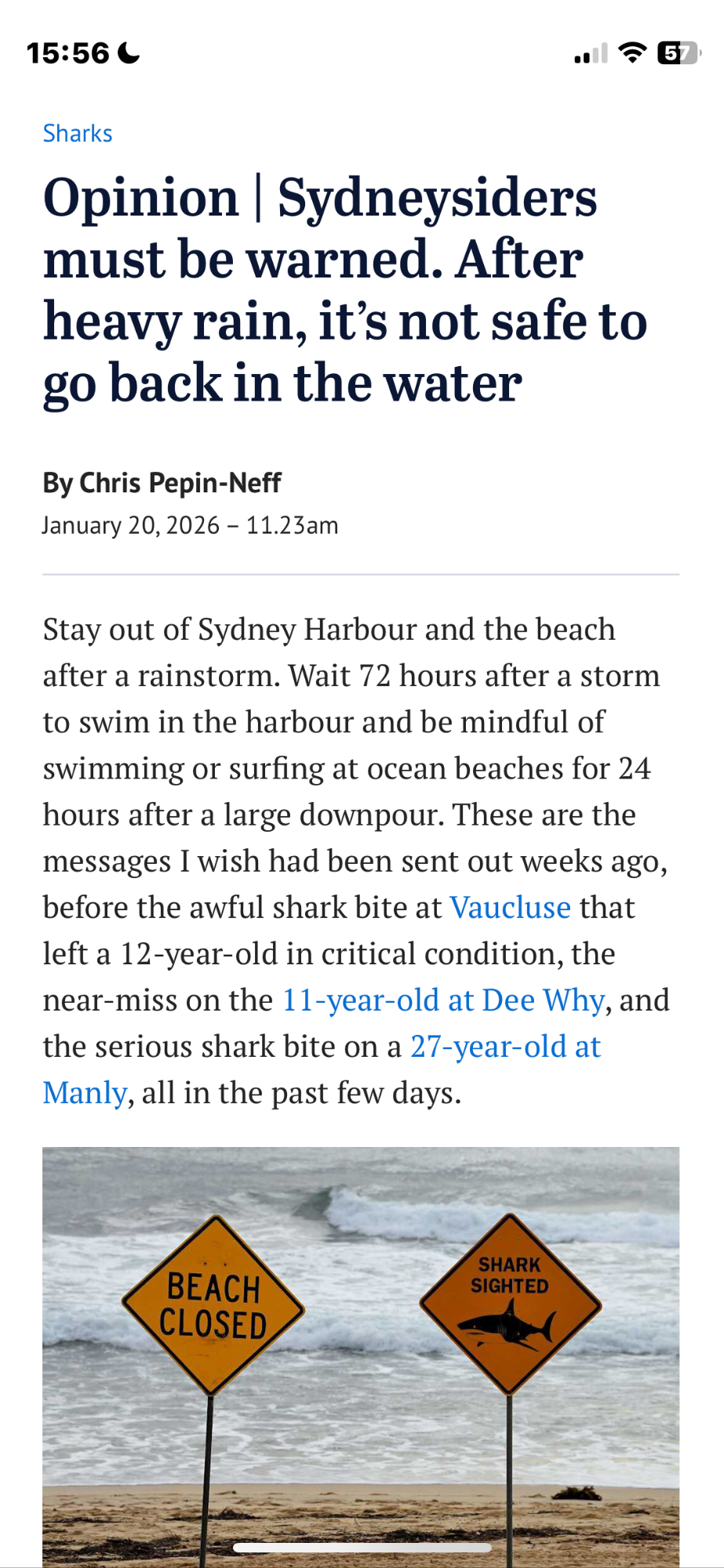The width and height of the screenshot is (724, 1568).
Task: Tap the cellular signal bars icon
Action: (591, 53)
